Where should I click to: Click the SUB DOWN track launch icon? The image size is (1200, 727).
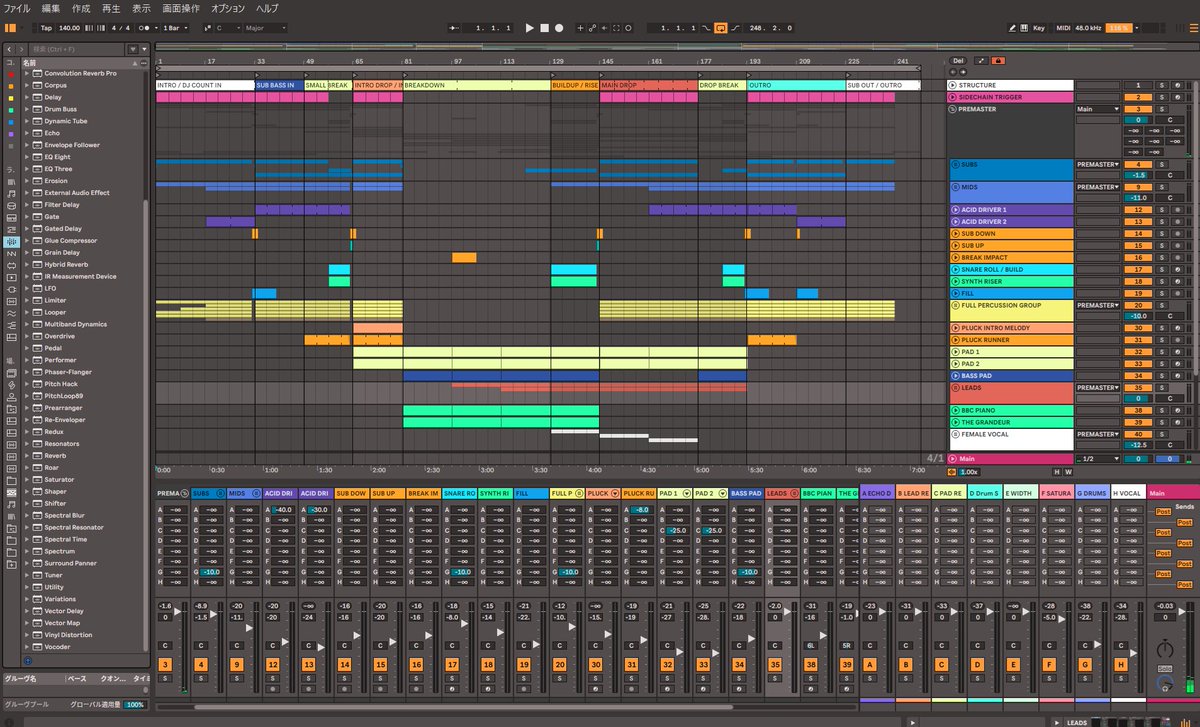tap(955, 234)
